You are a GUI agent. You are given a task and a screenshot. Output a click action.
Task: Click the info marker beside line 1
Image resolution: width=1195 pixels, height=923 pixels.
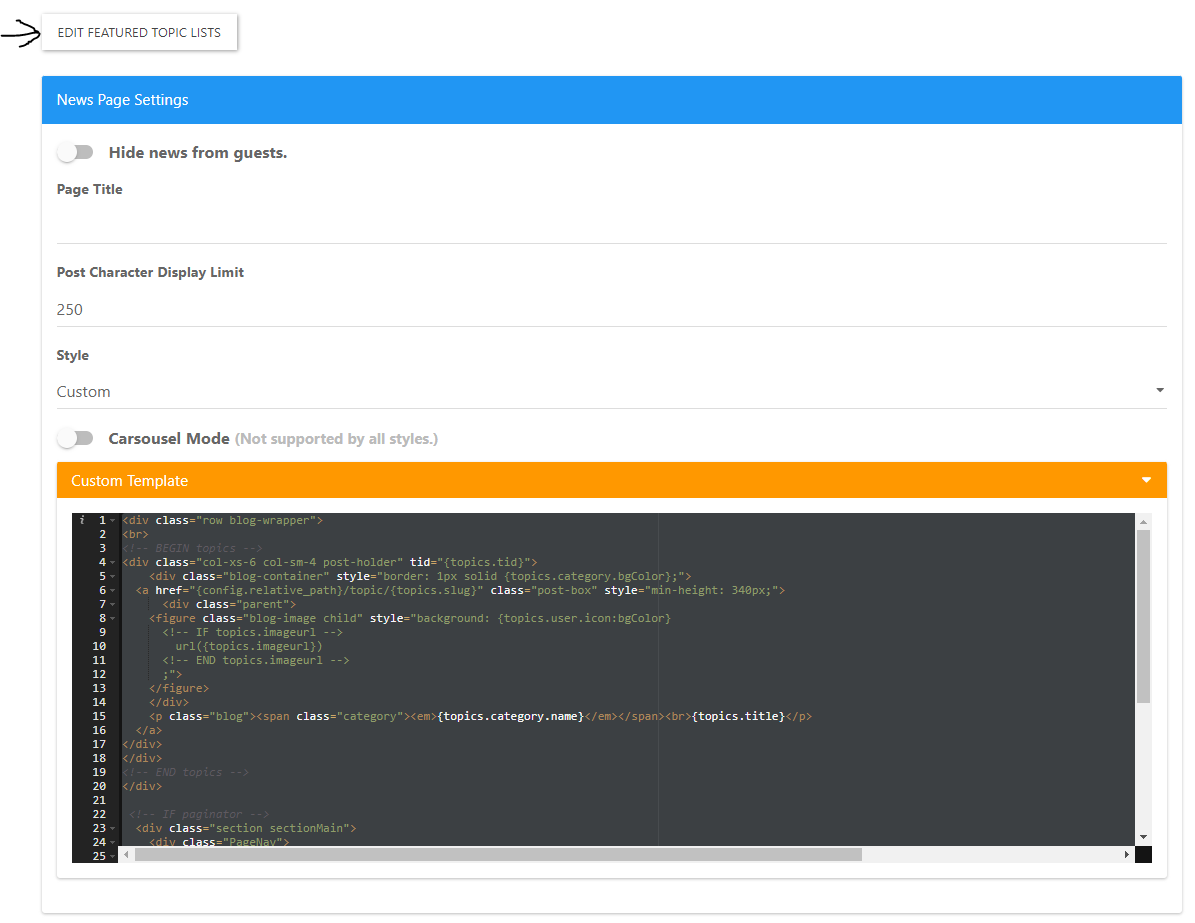pos(82,521)
